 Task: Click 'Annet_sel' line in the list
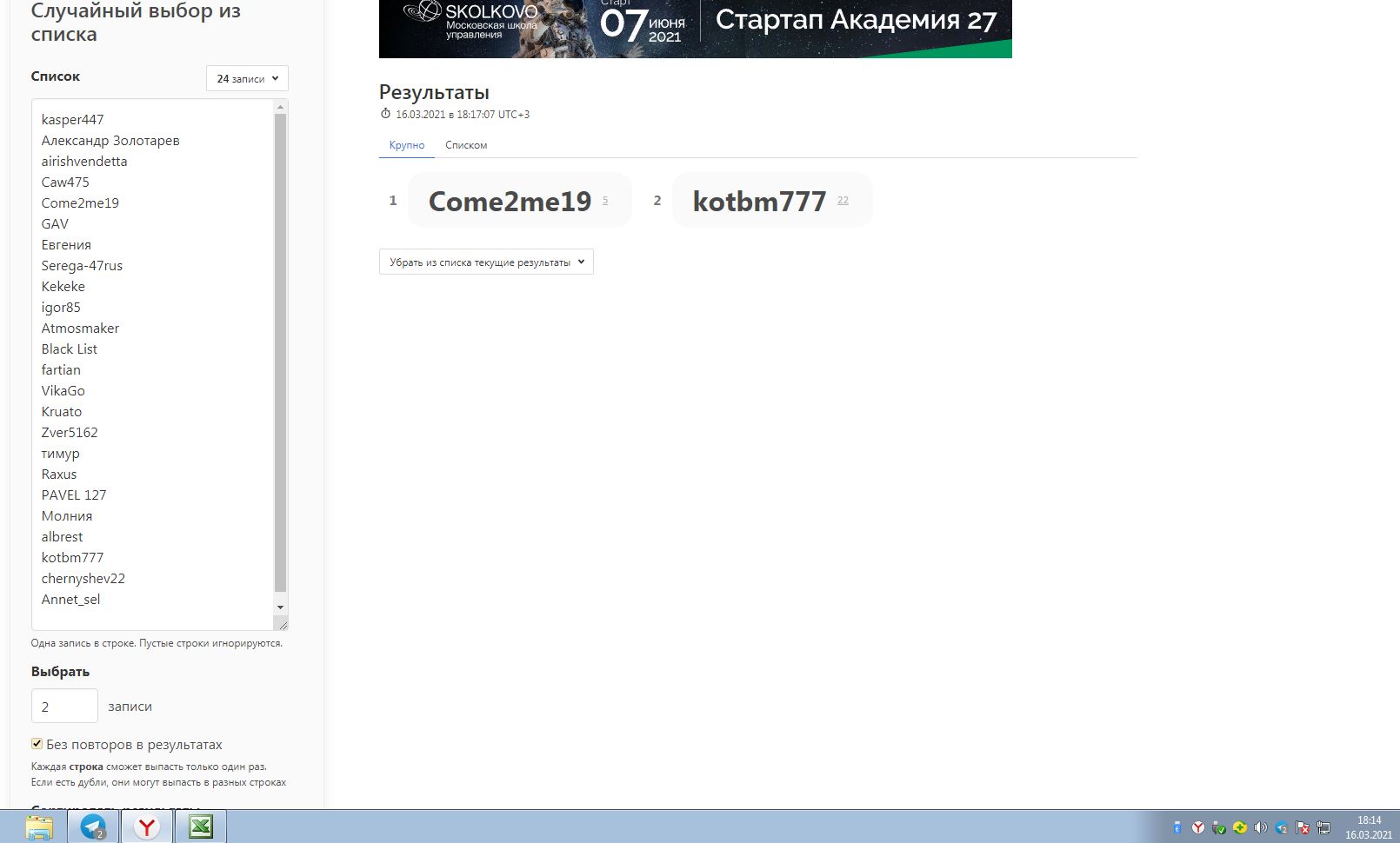click(x=70, y=600)
